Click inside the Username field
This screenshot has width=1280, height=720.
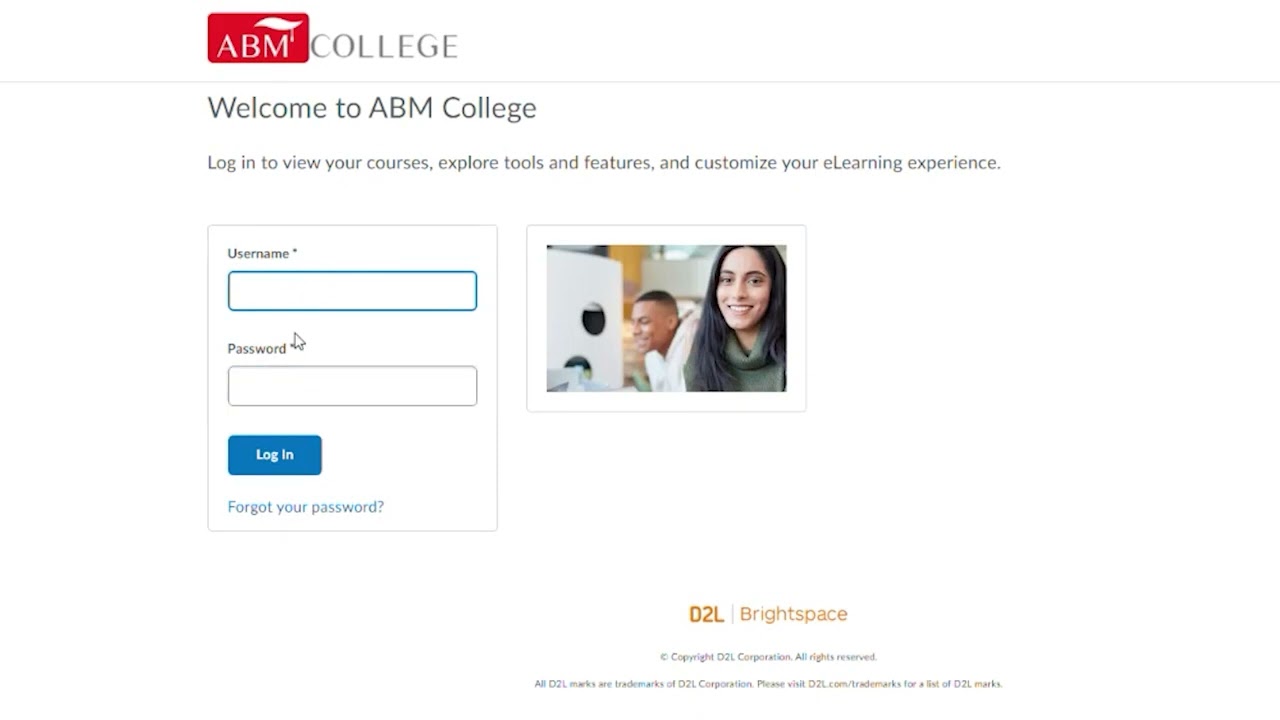coord(352,290)
